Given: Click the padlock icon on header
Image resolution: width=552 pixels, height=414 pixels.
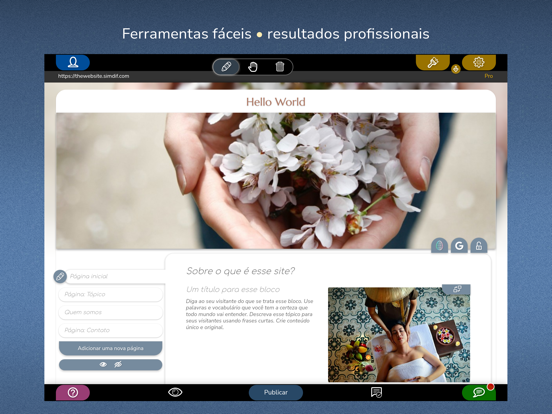Looking at the screenshot, I should (479, 245).
